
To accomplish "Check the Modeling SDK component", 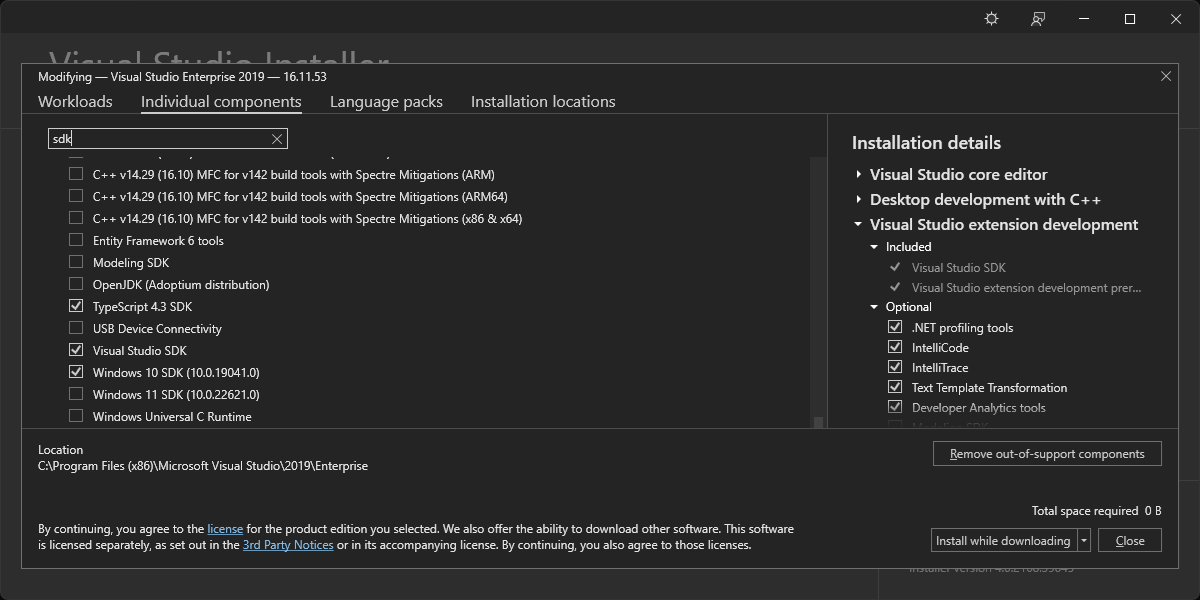I will pos(76,263).
